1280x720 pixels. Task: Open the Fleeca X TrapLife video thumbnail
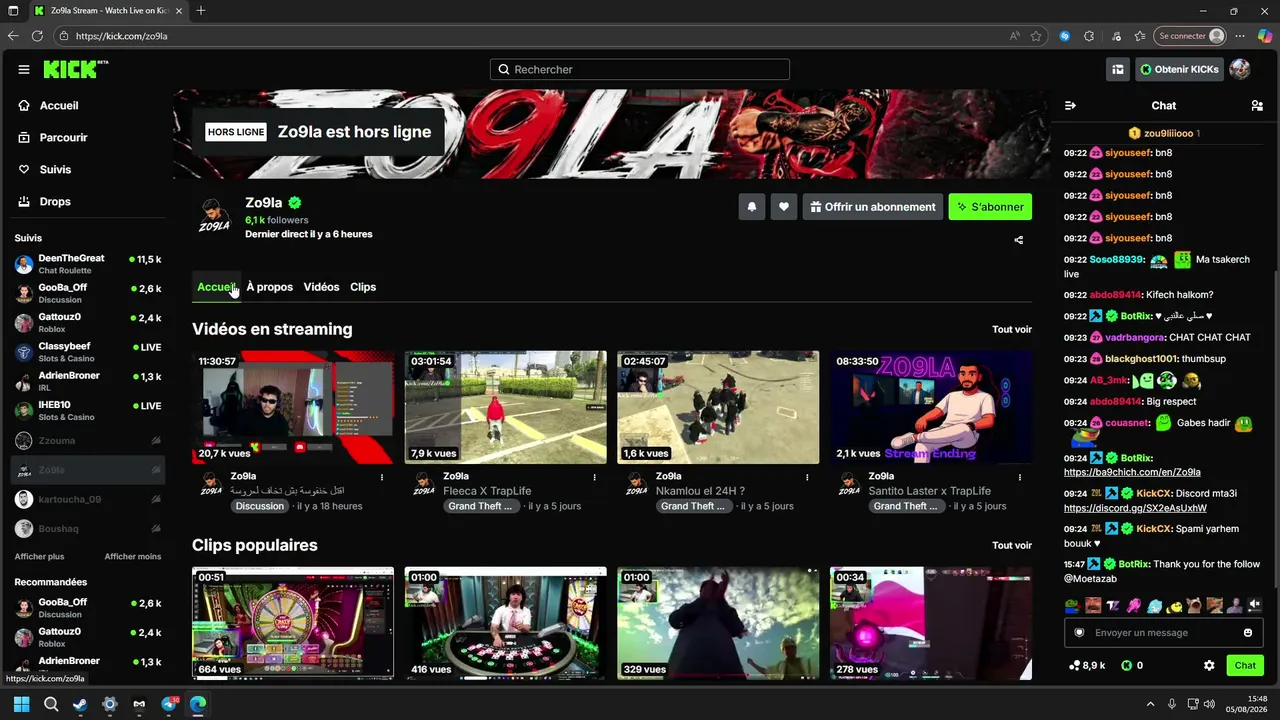[x=506, y=407]
